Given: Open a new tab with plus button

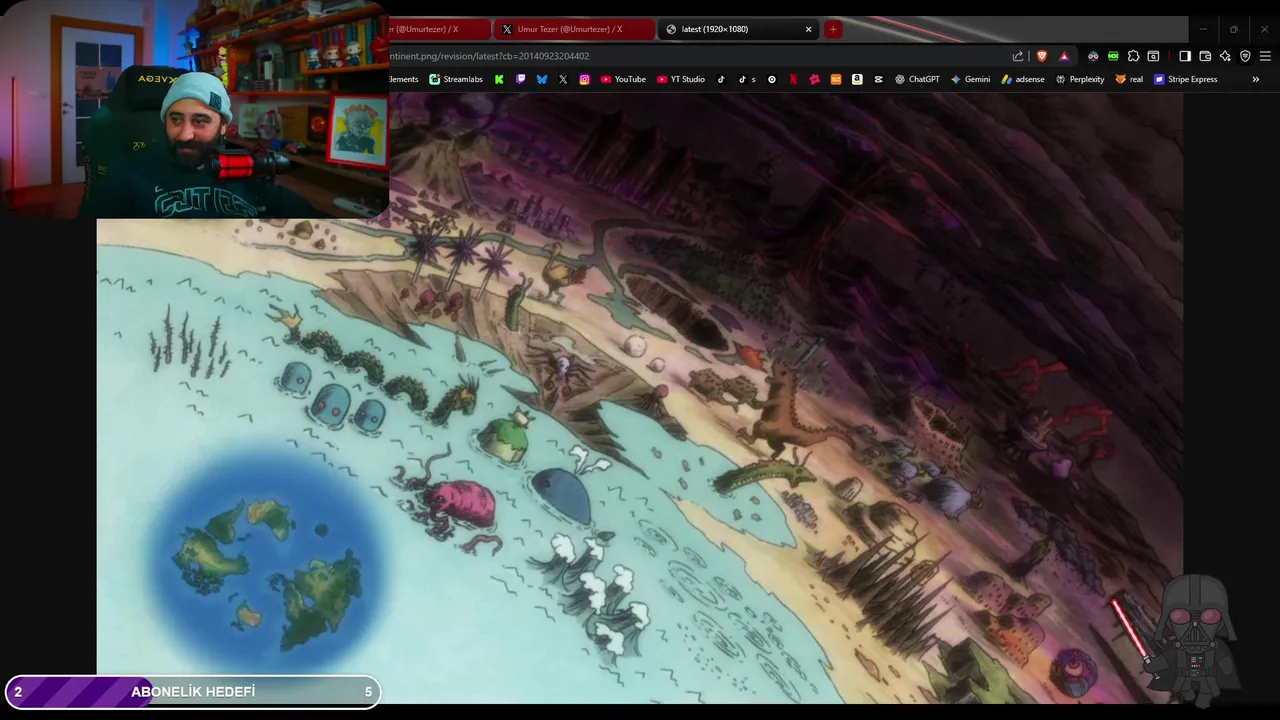Looking at the screenshot, I should tap(832, 29).
